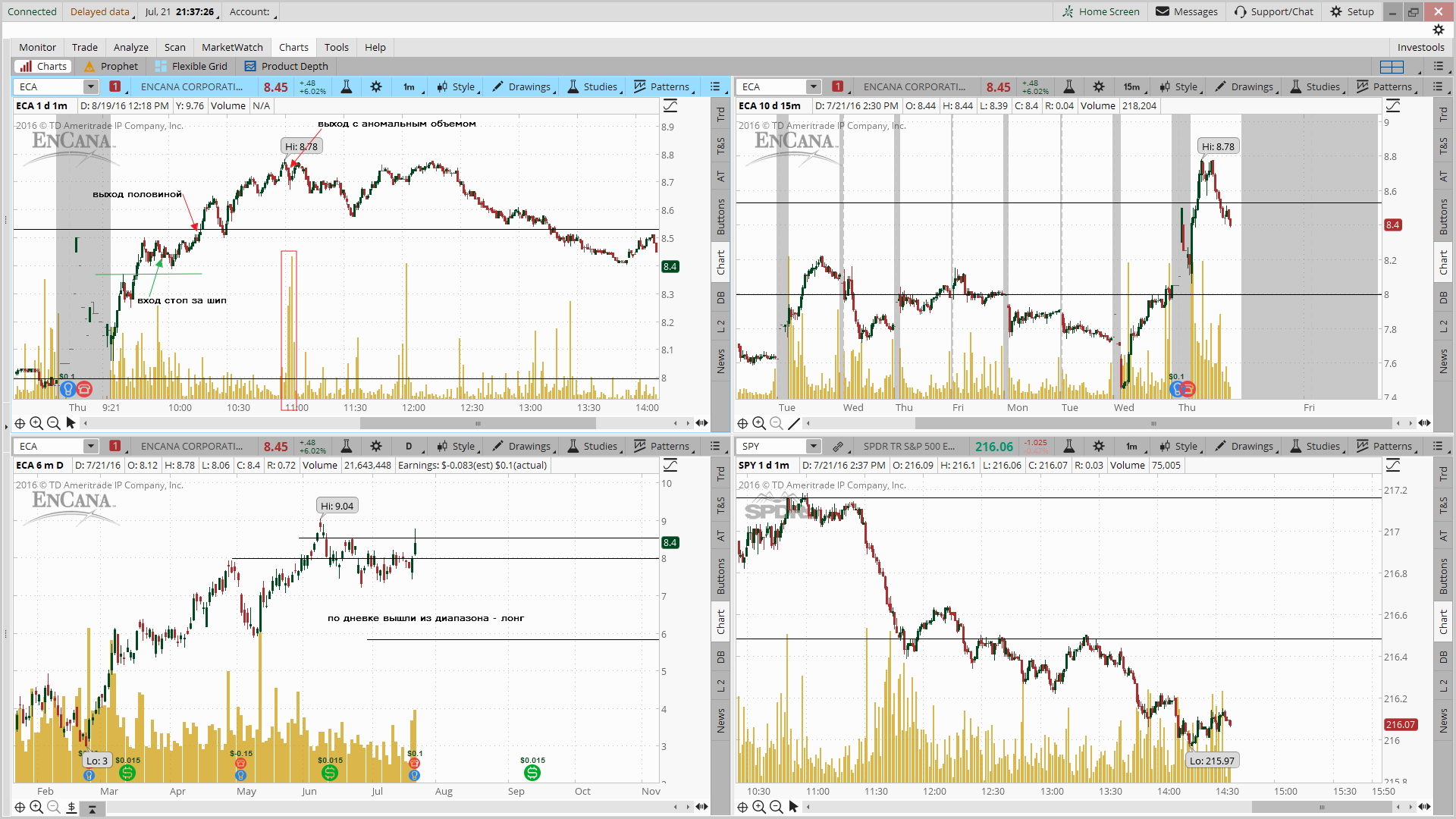This screenshot has width=1456, height=819.
Task: Open the hamburger menu at far right of Charts subtab row
Action: 1439,67
